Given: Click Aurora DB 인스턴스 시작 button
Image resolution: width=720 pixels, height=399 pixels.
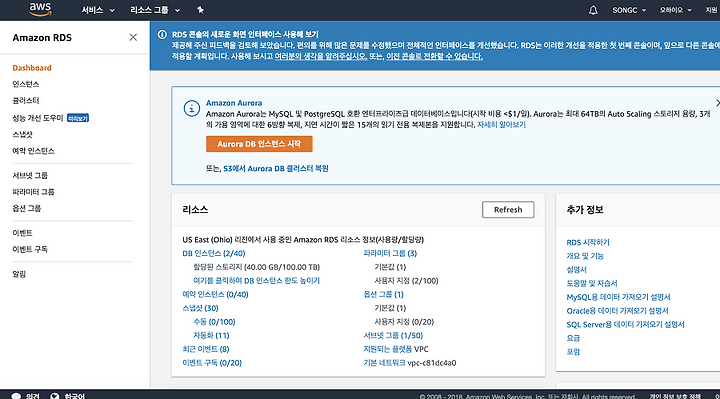Looking at the screenshot, I should click(x=259, y=144).
